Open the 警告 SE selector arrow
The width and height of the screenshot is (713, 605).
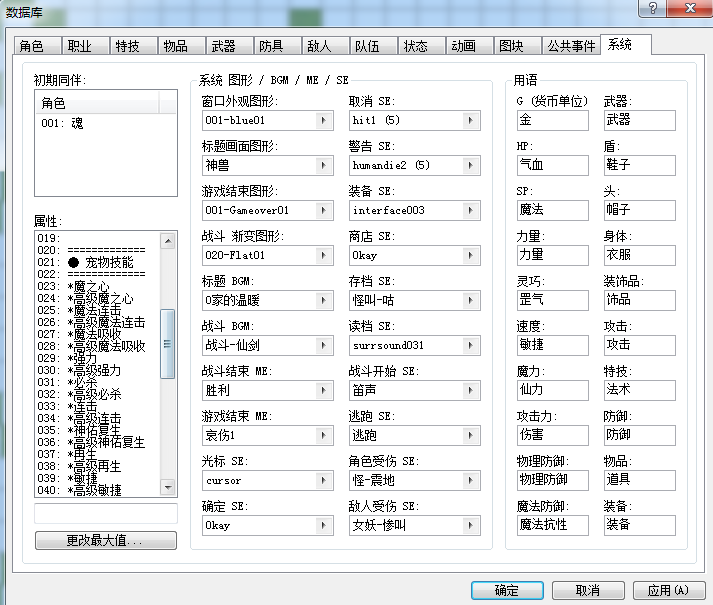click(x=471, y=166)
